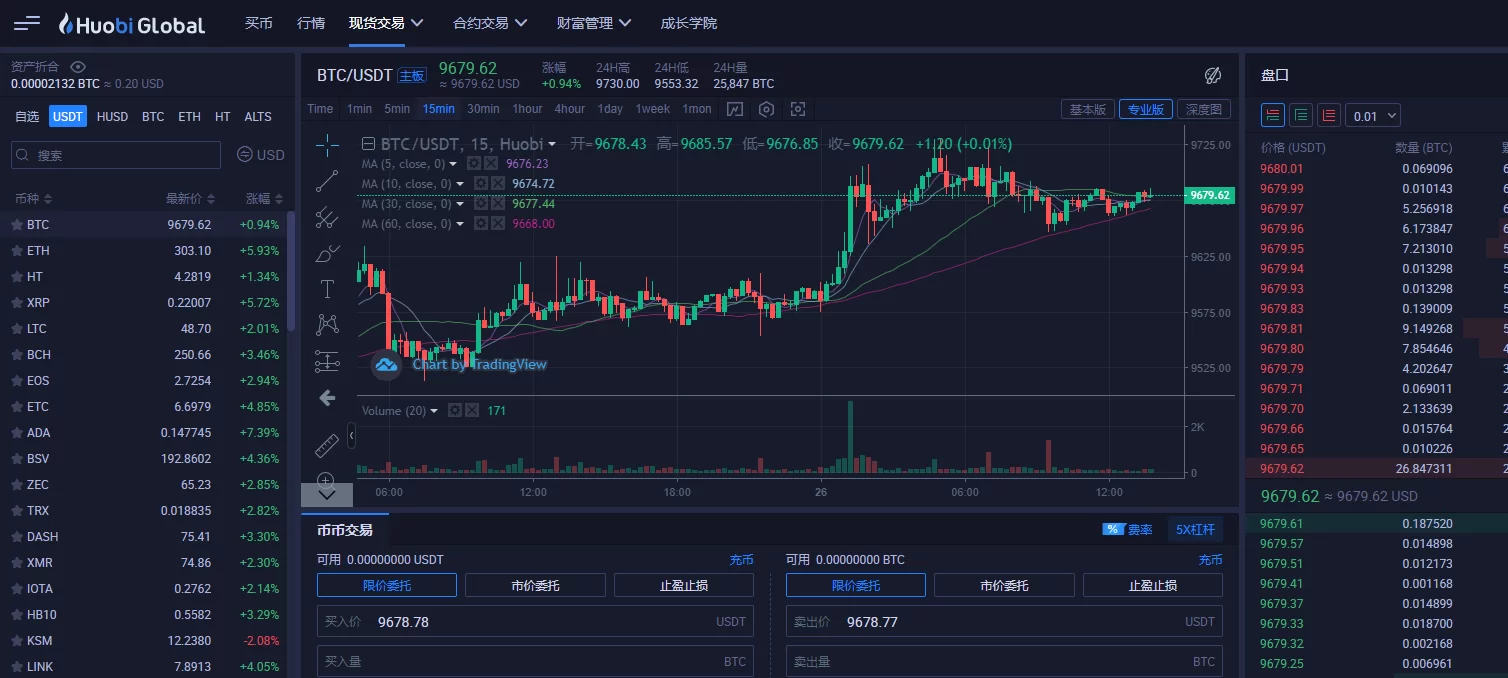Select the ruler measure tool
Viewport: 1508px width, 678px height.
[x=327, y=445]
